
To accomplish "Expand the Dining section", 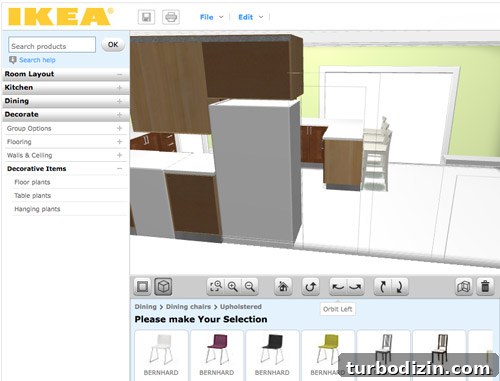I will pos(120,101).
